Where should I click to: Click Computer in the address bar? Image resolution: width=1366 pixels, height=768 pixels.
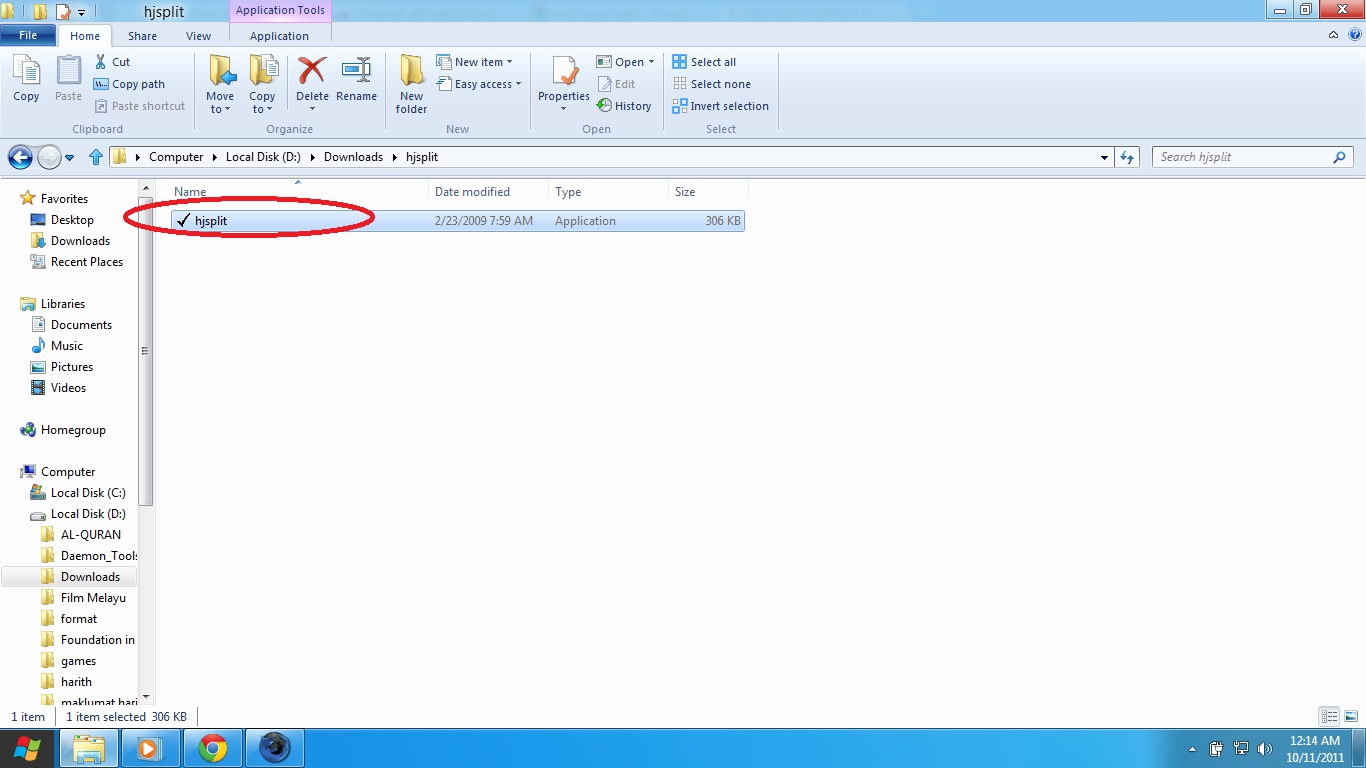(176, 157)
